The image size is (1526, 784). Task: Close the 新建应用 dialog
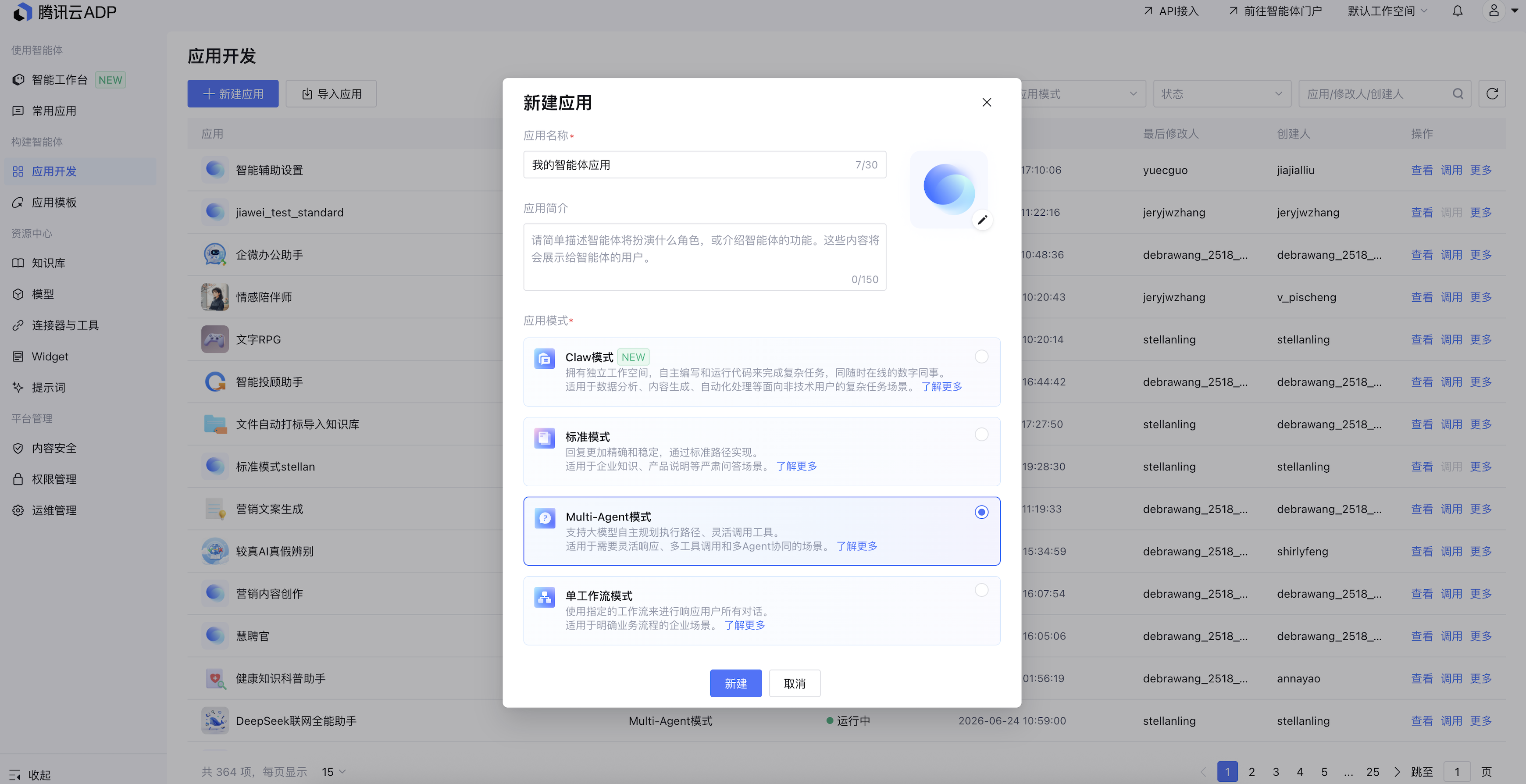(986, 103)
